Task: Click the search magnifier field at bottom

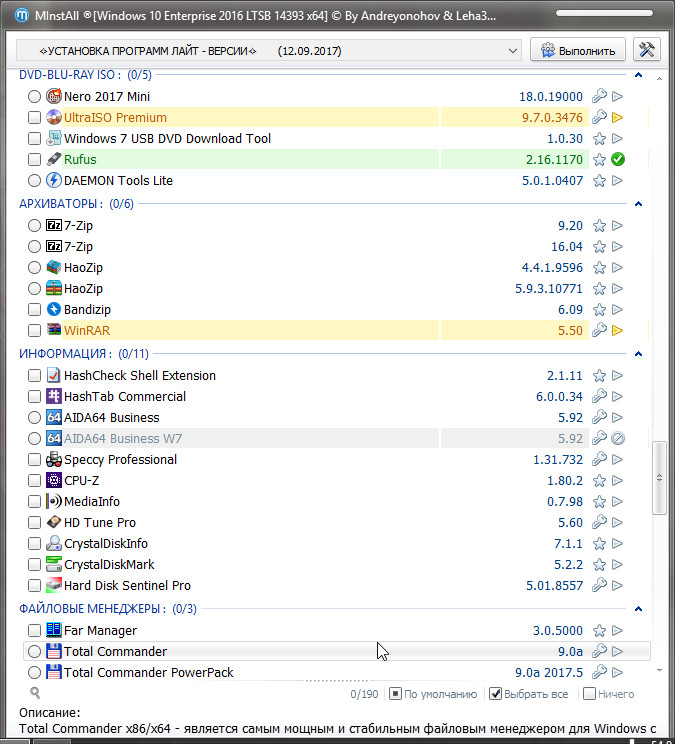Action: 36,692
